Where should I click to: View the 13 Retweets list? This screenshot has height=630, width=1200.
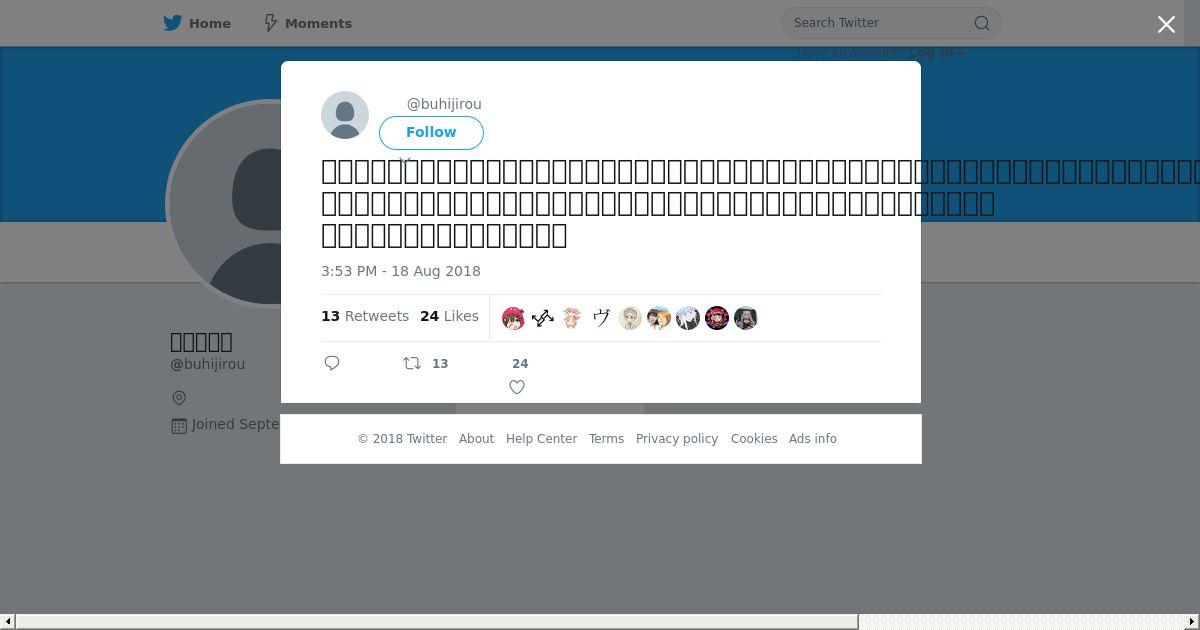(365, 316)
